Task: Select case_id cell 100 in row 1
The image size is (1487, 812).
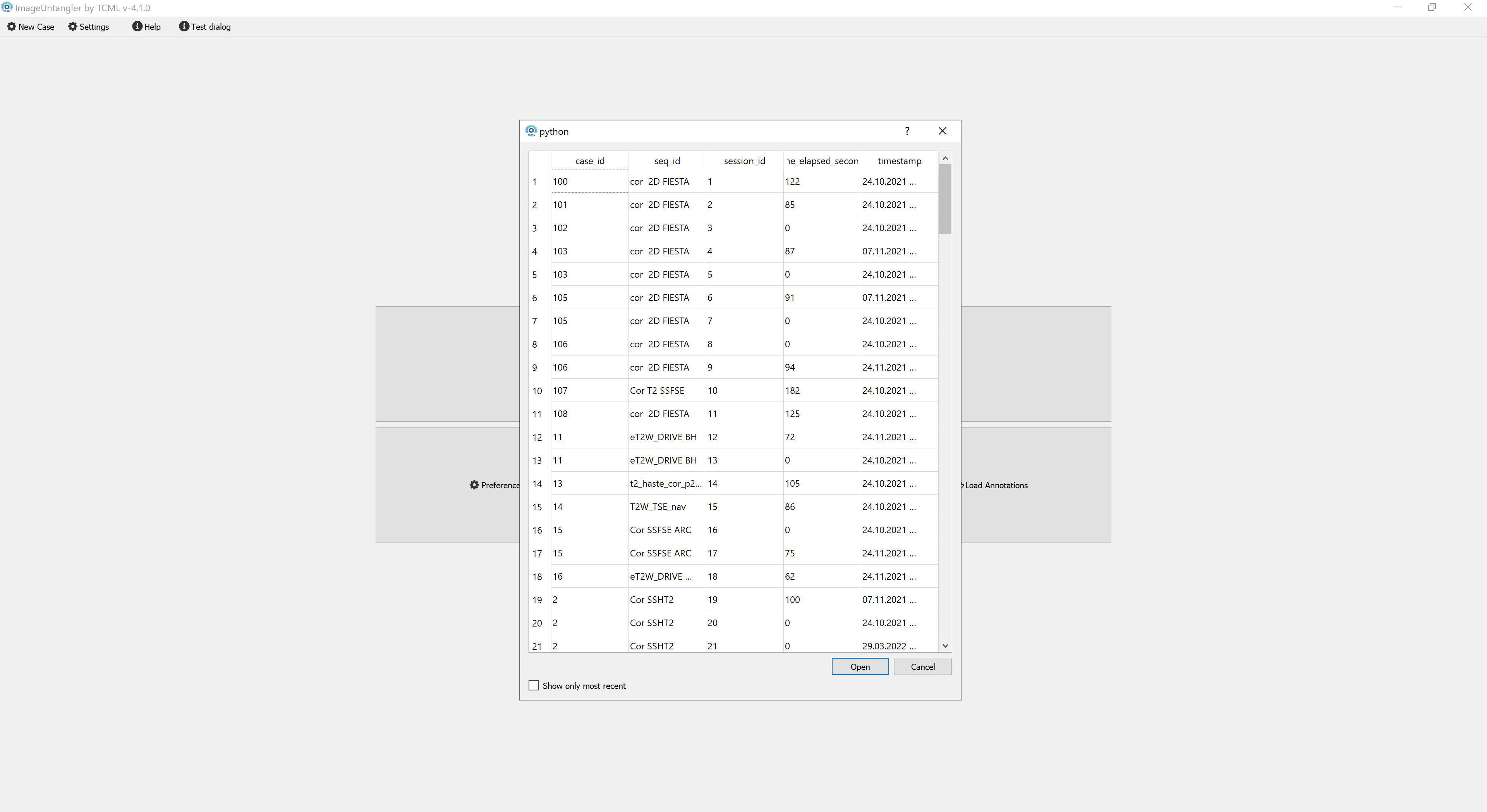Action: [590, 181]
